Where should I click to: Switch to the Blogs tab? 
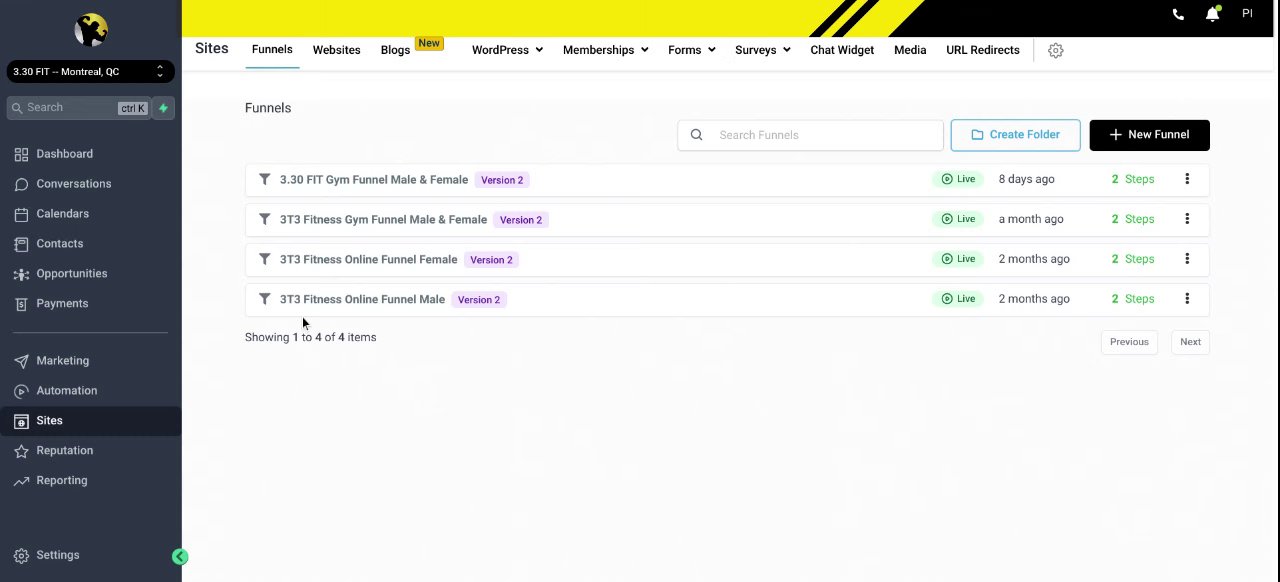(395, 50)
